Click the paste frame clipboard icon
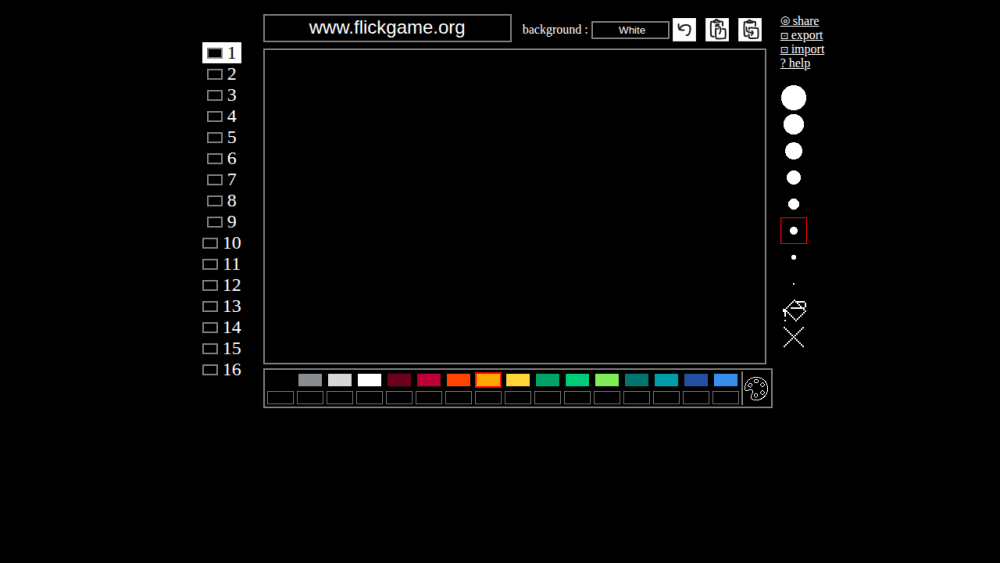The height and width of the screenshot is (563, 1000). tap(750, 29)
